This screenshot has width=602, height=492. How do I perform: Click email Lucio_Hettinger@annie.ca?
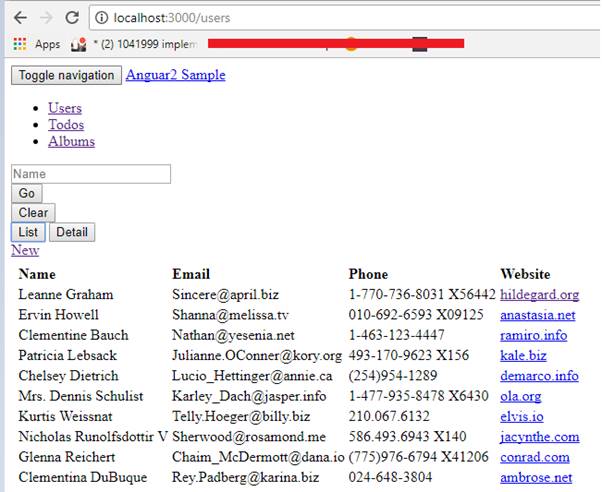(252, 376)
